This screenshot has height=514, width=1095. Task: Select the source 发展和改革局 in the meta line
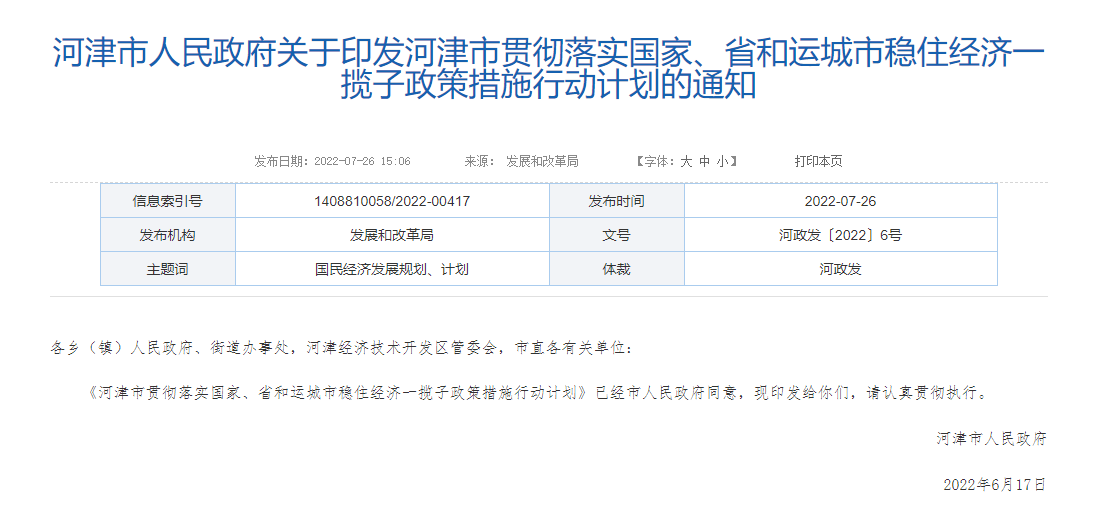542,161
